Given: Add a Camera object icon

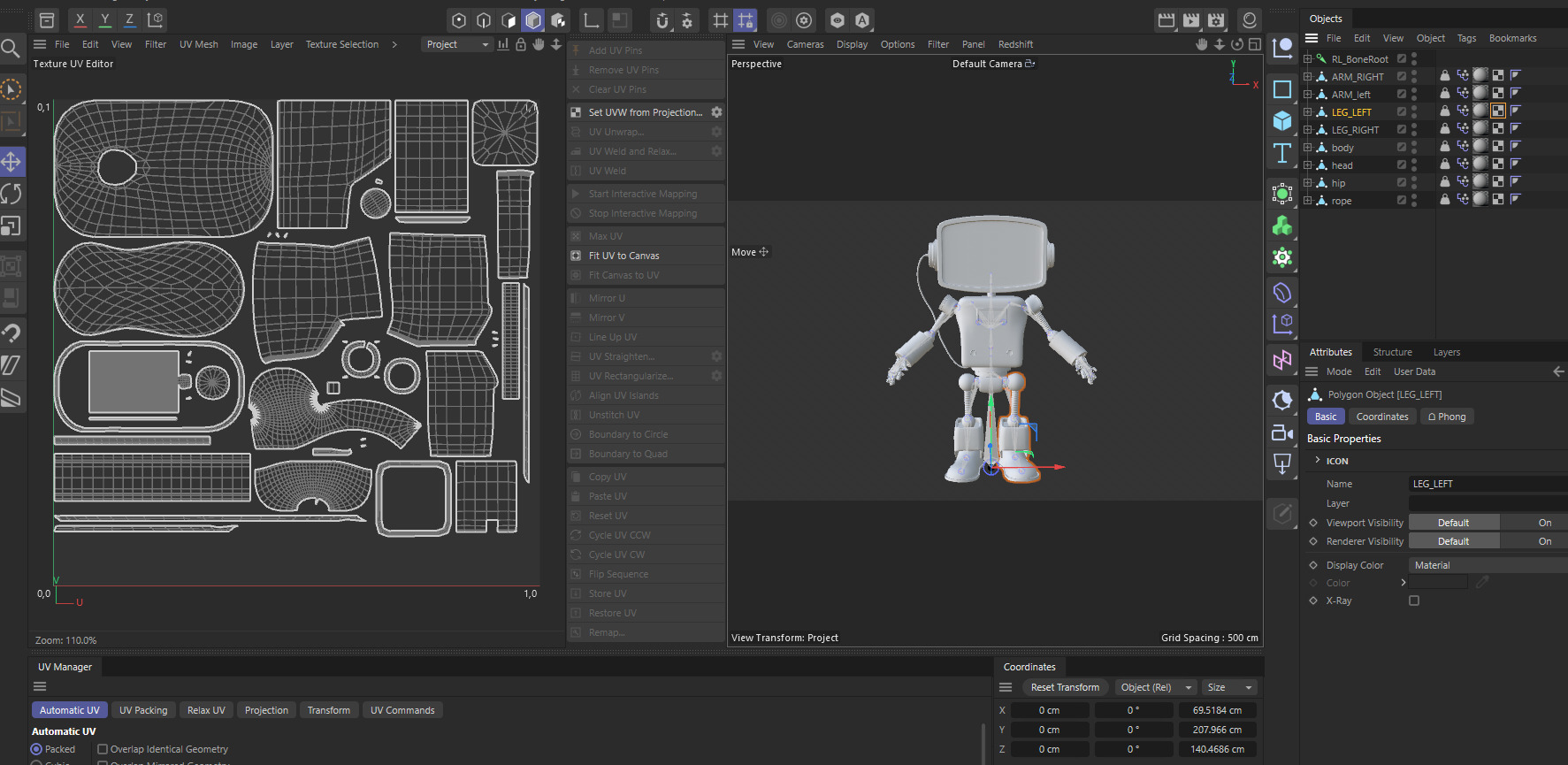Looking at the screenshot, I should click(x=1282, y=432).
